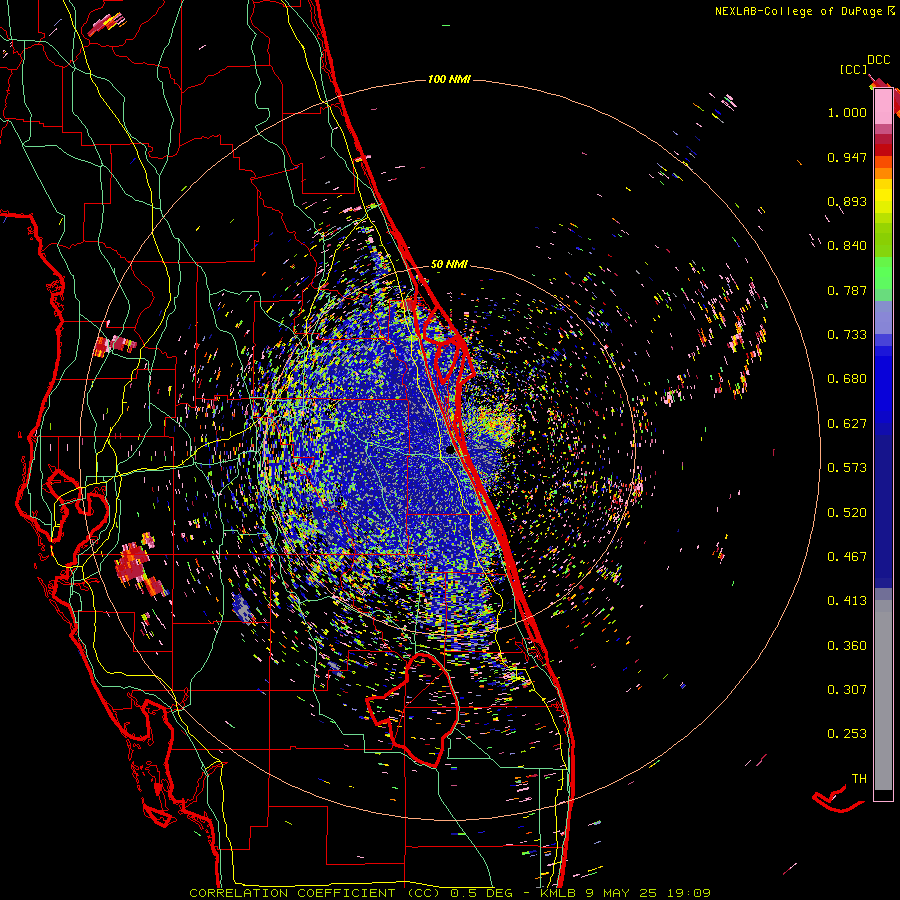Select the 0.627 color scale value
900x900 pixels.
847,424
